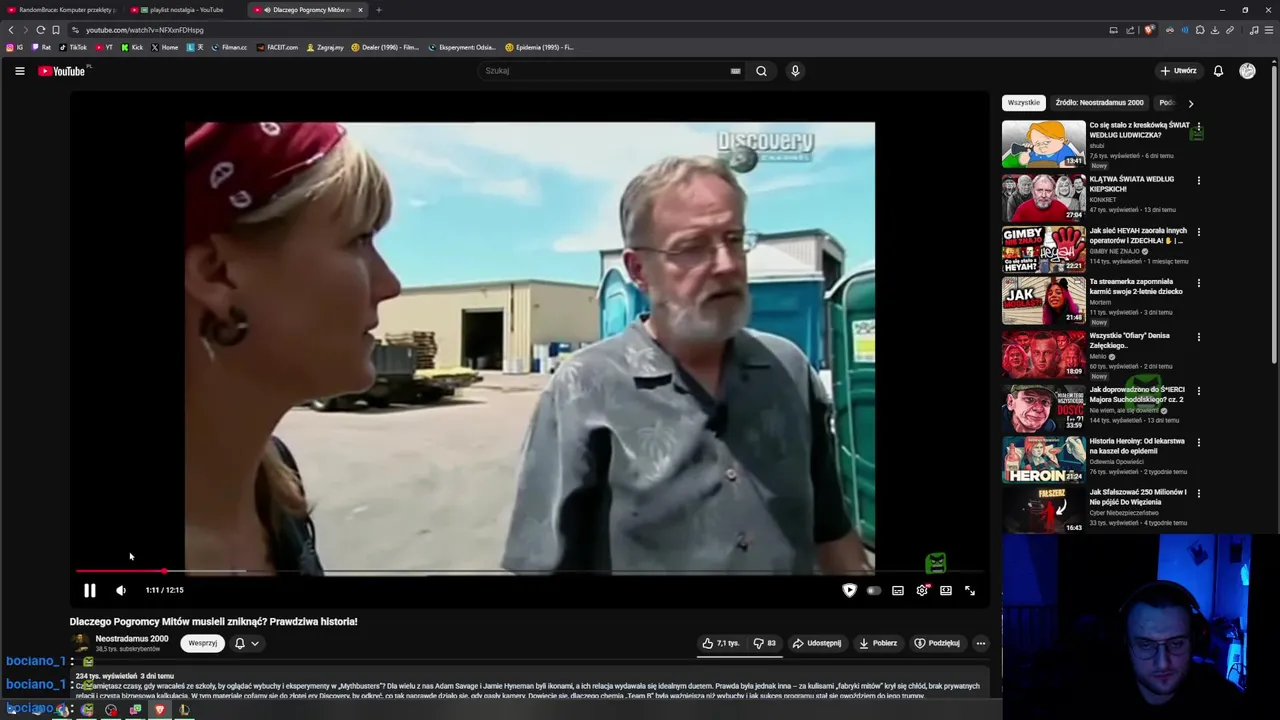1280x720 pixels.
Task: Click the search magnifier button
Action: coord(761,71)
